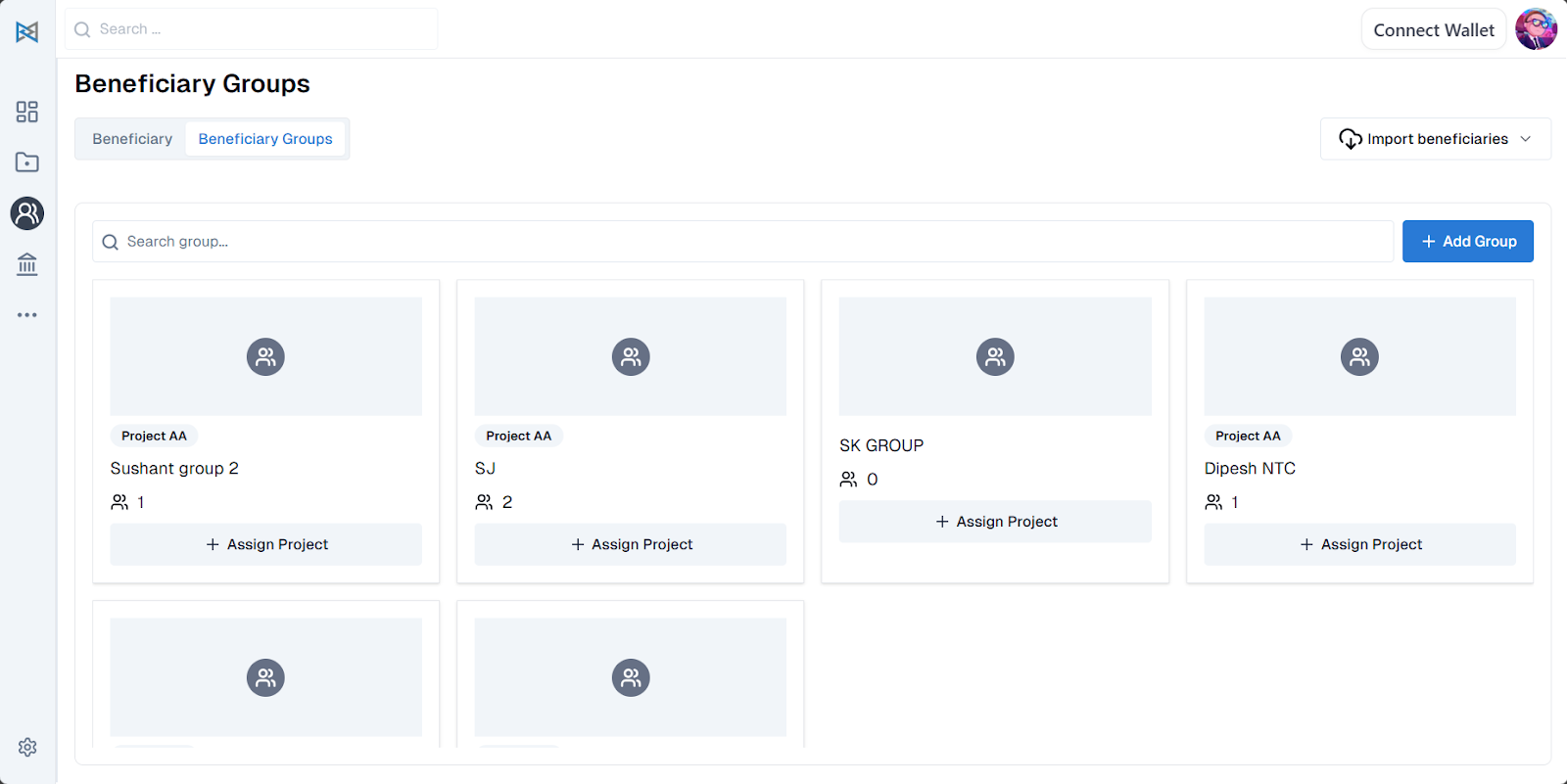Open the more options ellipsis icon
Viewport: 1567px width, 784px height.
click(27, 315)
